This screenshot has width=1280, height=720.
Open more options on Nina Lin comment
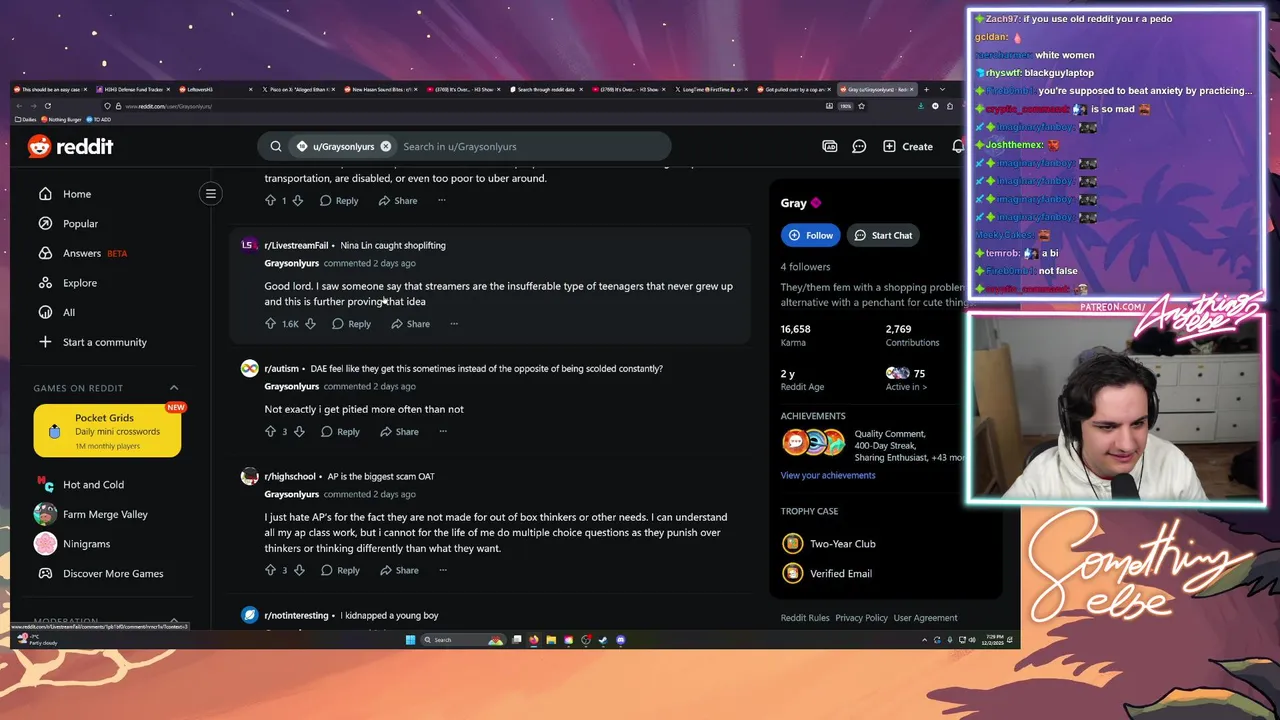click(454, 324)
